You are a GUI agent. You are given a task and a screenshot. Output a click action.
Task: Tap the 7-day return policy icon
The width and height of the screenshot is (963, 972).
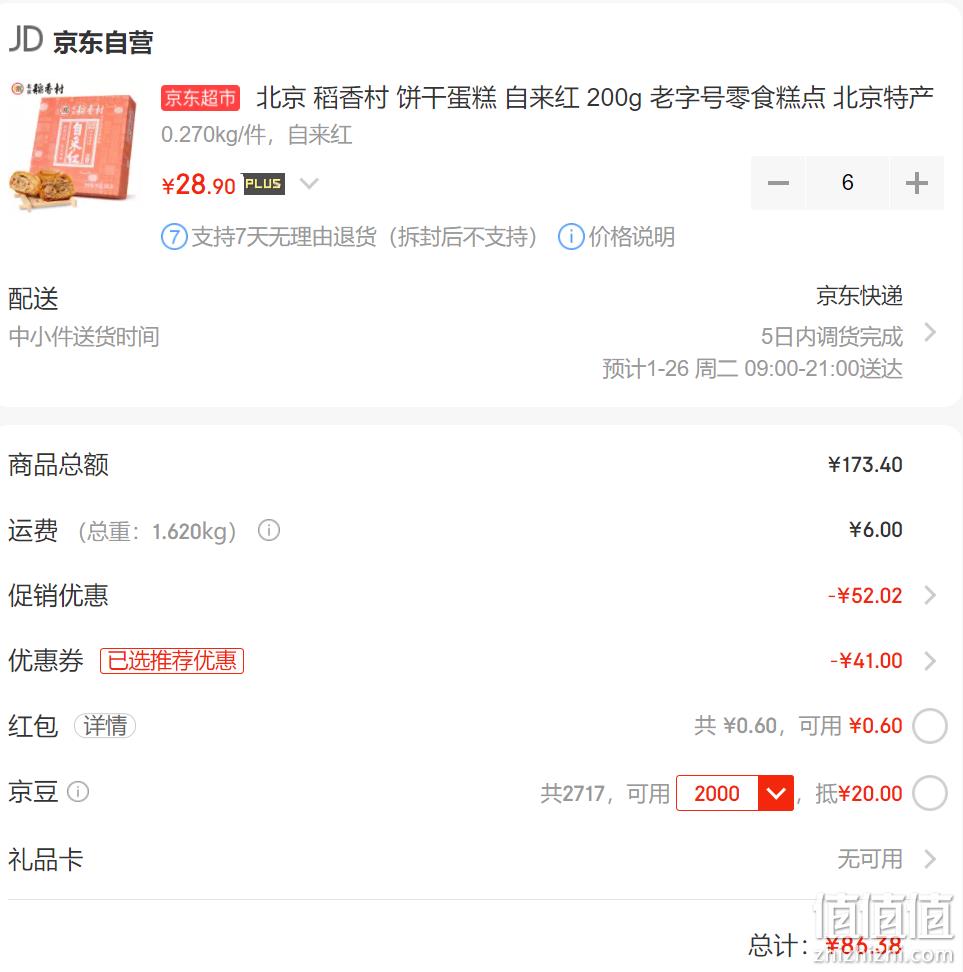coord(174,237)
